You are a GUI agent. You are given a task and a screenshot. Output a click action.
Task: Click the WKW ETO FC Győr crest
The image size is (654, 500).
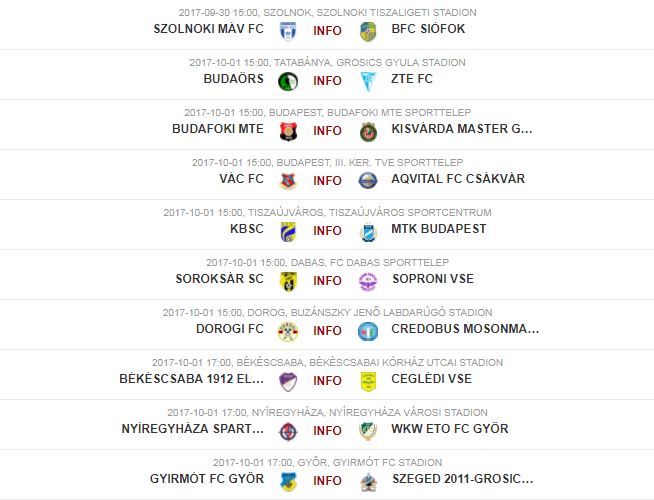click(368, 432)
